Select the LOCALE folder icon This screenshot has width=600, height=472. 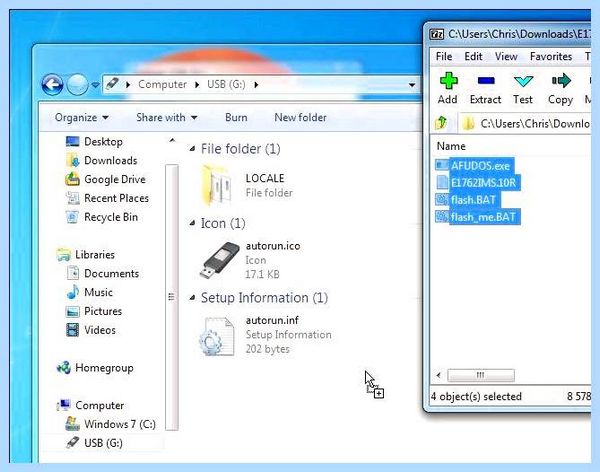tap(217, 185)
